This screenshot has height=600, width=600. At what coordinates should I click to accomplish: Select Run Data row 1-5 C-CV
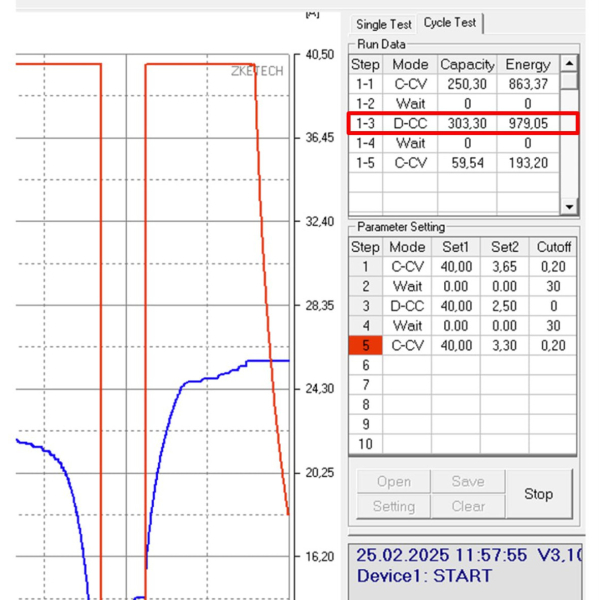[x=454, y=163]
